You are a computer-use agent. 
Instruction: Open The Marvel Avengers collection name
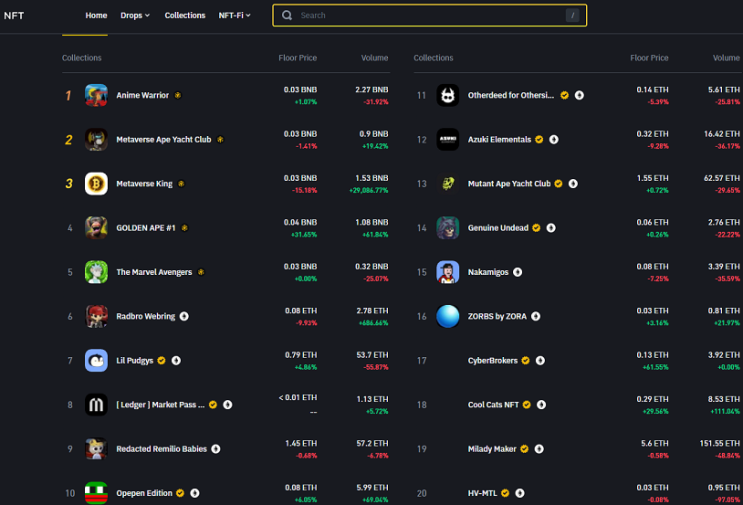click(154, 272)
